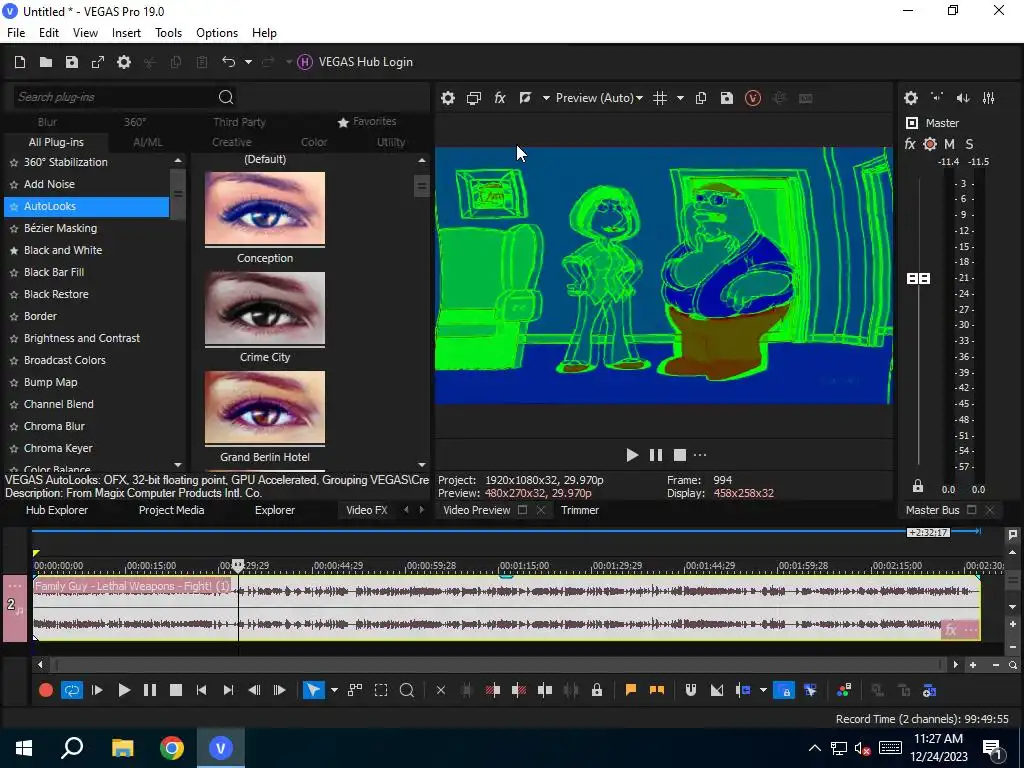Viewport: 1024px width, 768px height.
Task: Open event FX on audio clip
Action: (x=951, y=630)
